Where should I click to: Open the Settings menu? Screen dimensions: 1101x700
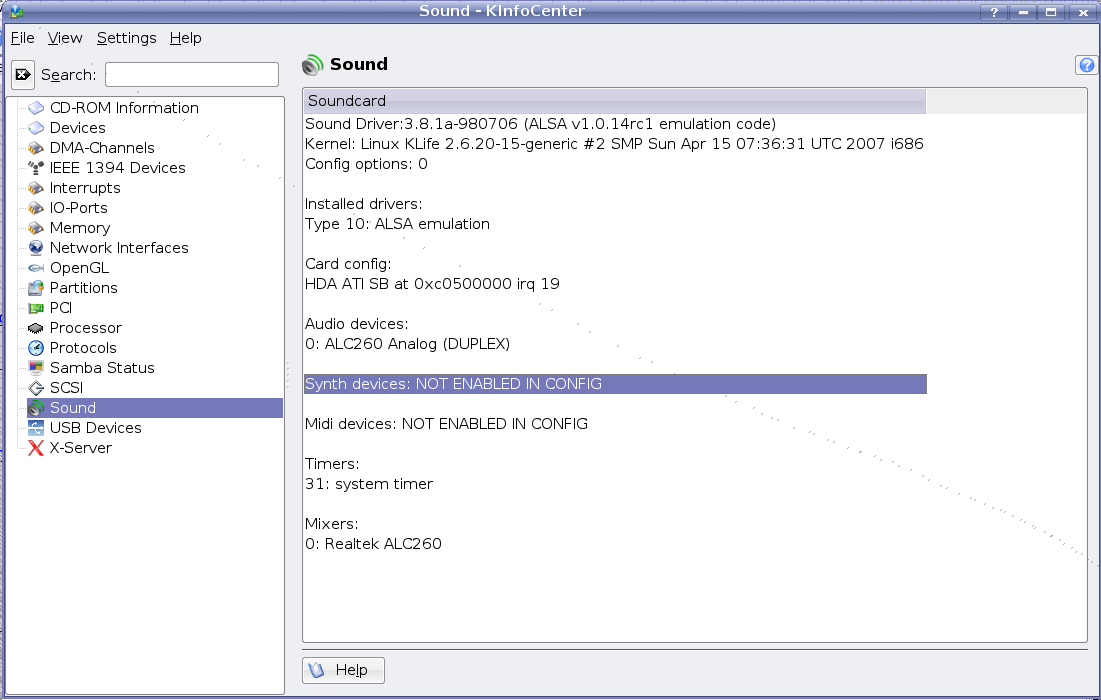(126, 38)
